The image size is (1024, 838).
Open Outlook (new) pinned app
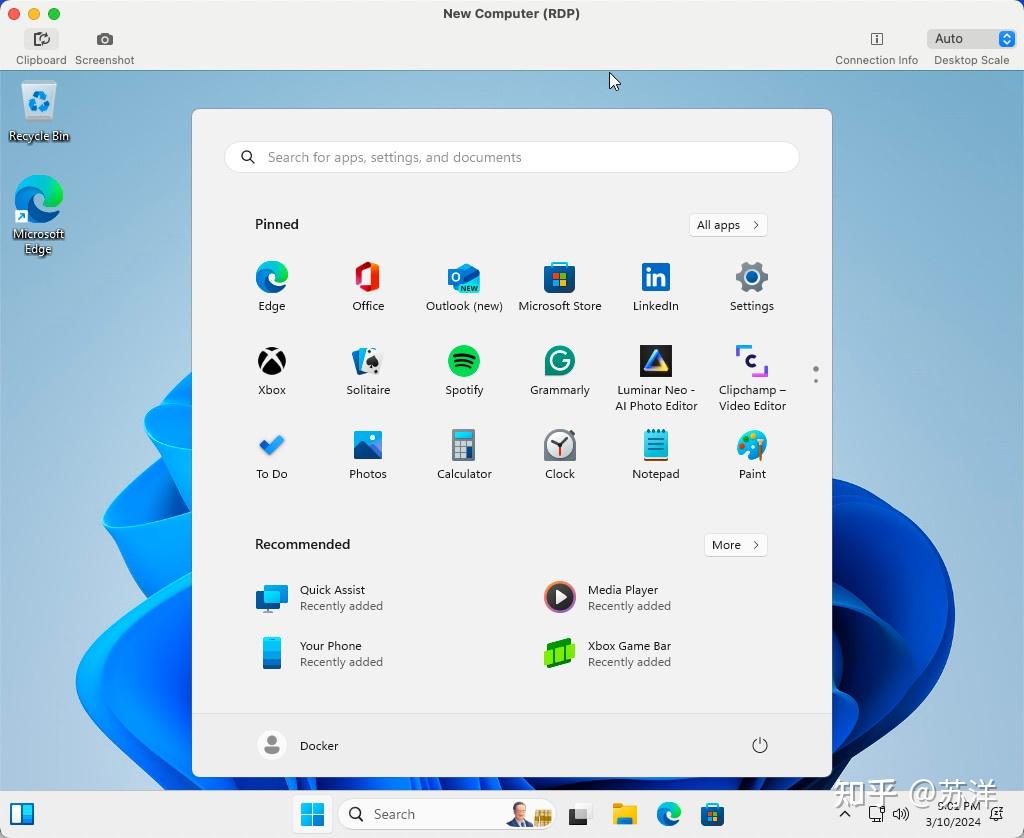(x=464, y=287)
